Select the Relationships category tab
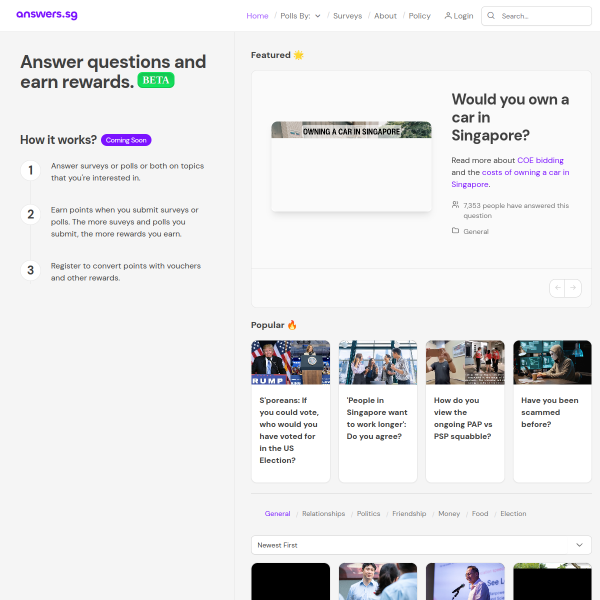 coord(323,514)
